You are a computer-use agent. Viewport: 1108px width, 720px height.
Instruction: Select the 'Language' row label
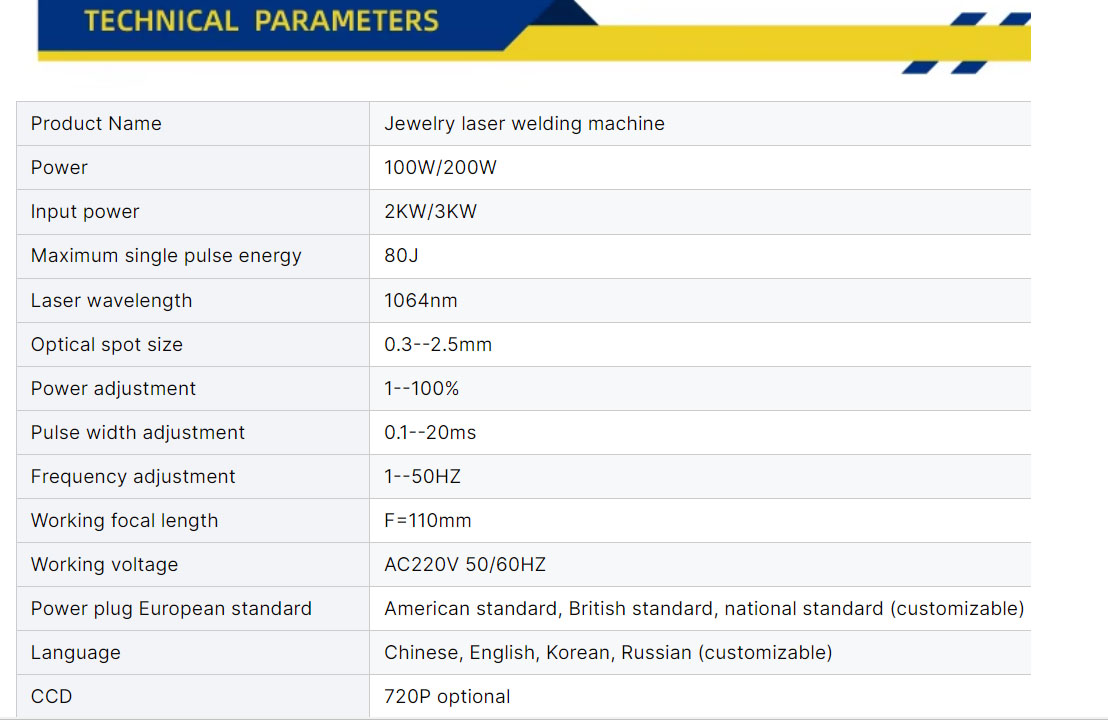(x=76, y=653)
